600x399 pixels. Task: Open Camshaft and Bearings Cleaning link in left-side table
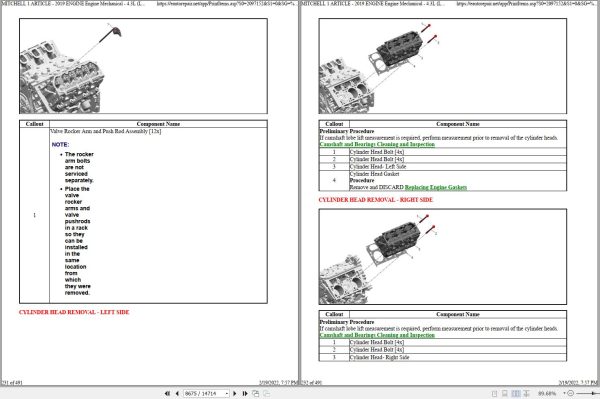click(377, 144)
